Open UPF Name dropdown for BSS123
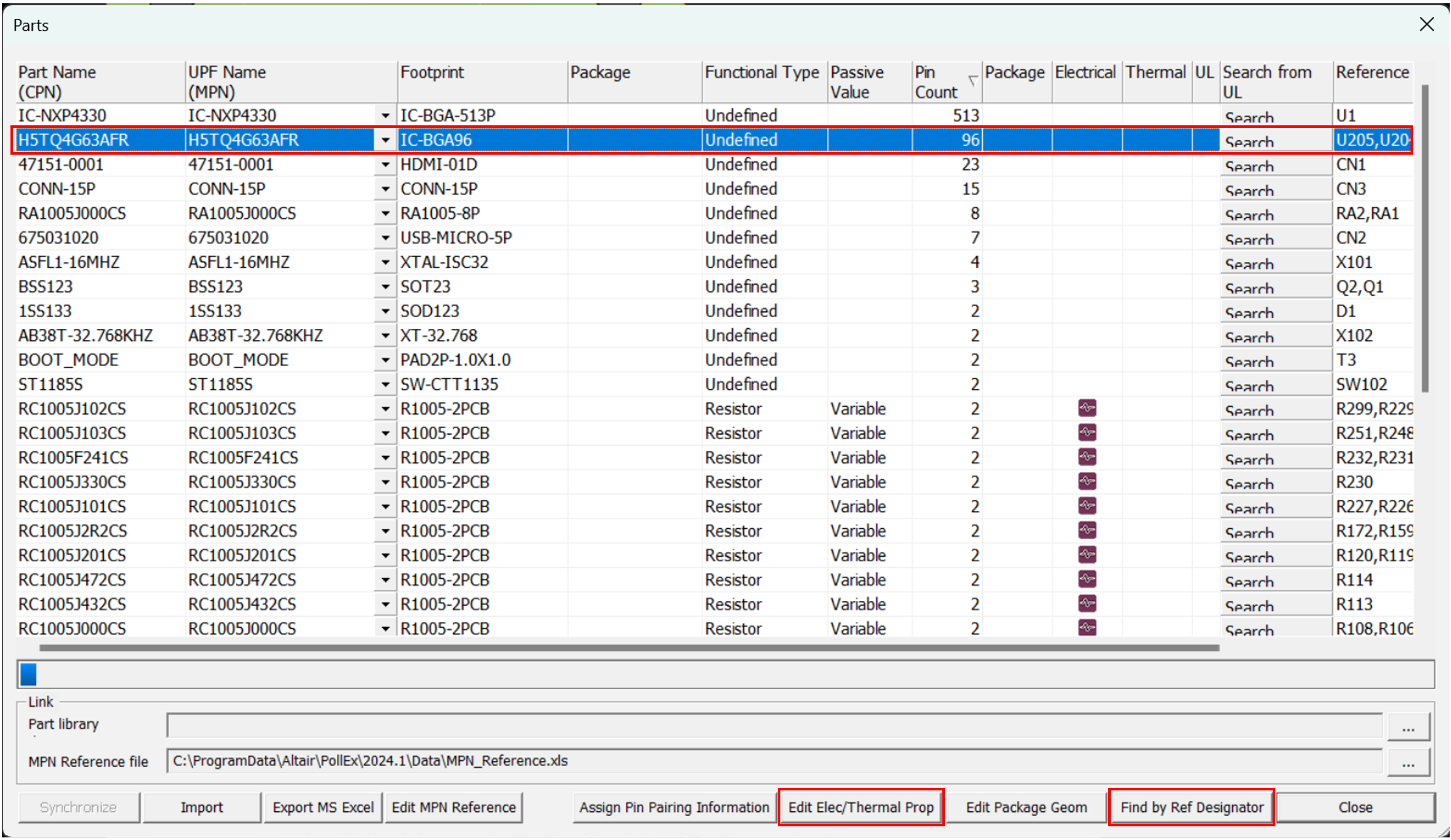Screen dimensions: 1451x840 coord(385,287)
